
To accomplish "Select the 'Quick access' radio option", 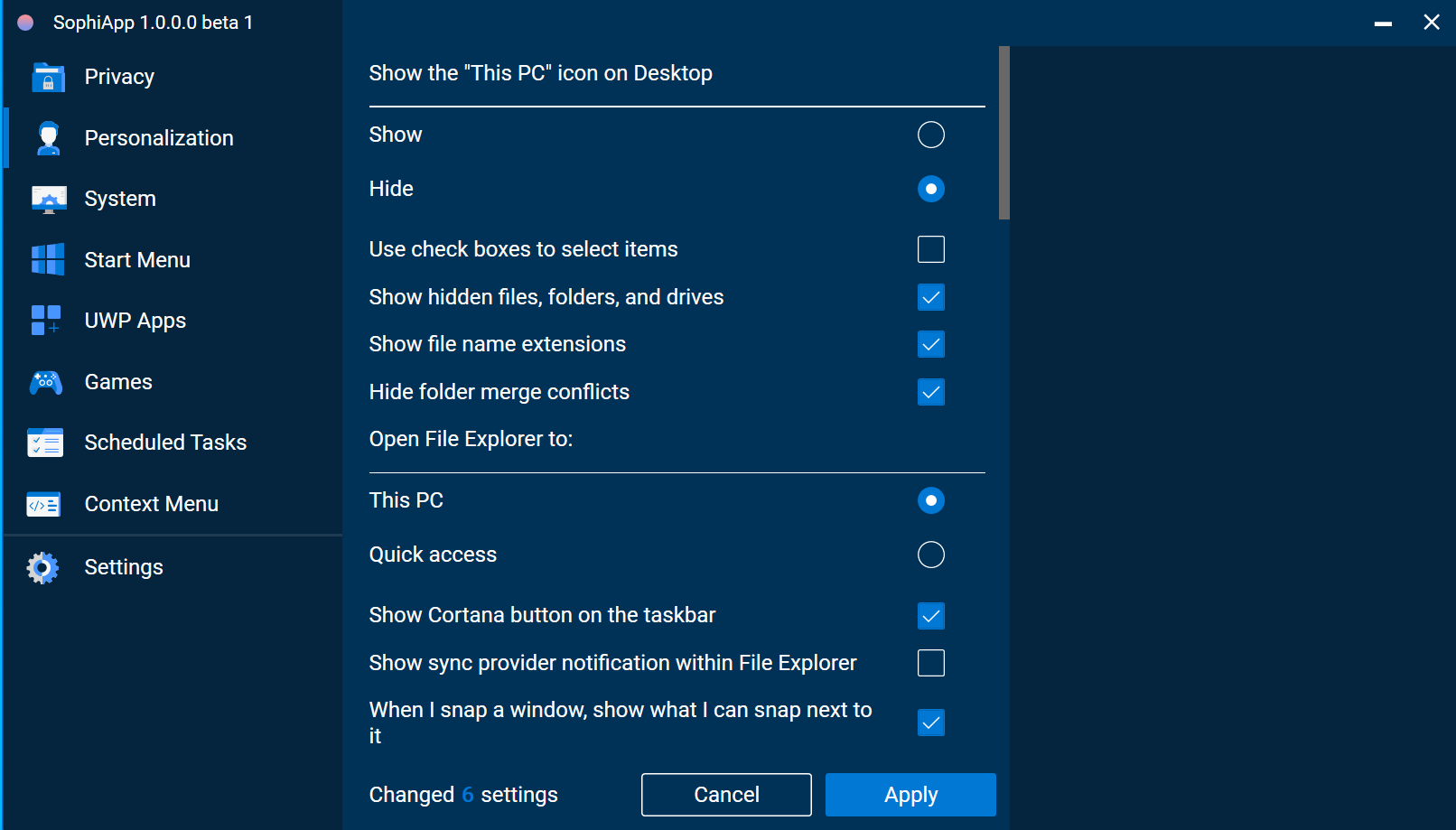I will tap(930, 555).
